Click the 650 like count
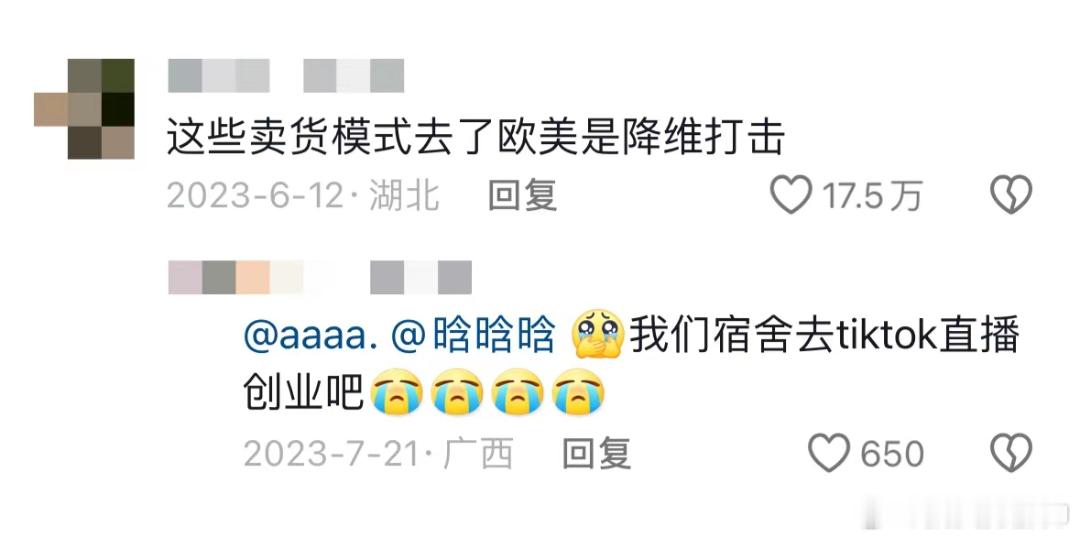The image size is (1080, 540). tap(891, 454)
